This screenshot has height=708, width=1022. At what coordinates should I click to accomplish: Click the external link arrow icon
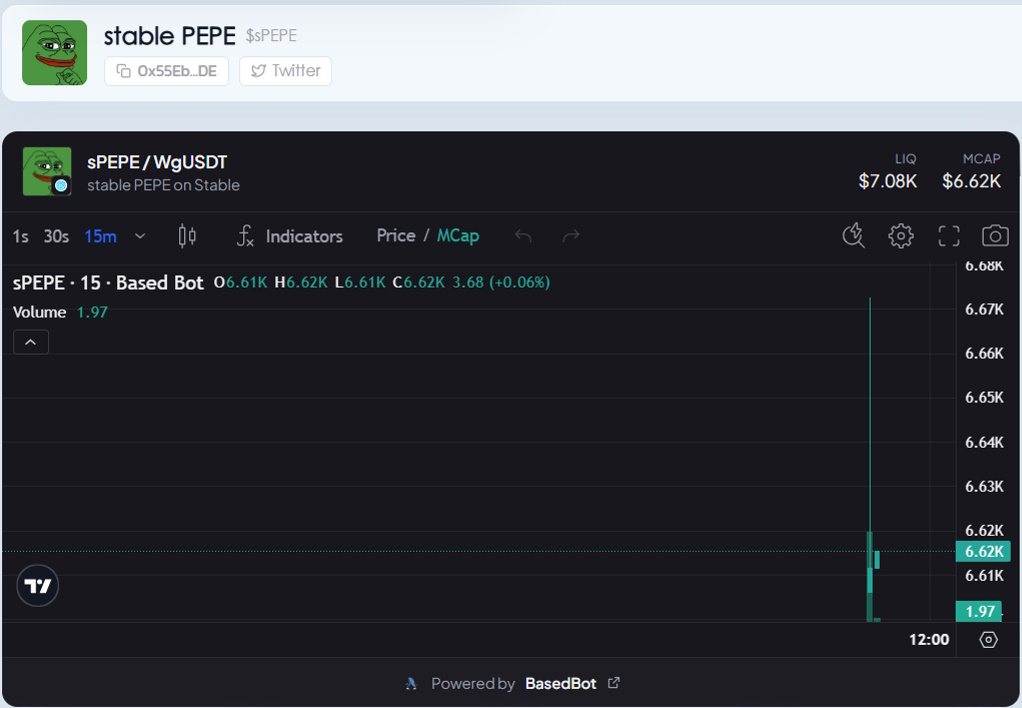[x=613, y=683]
